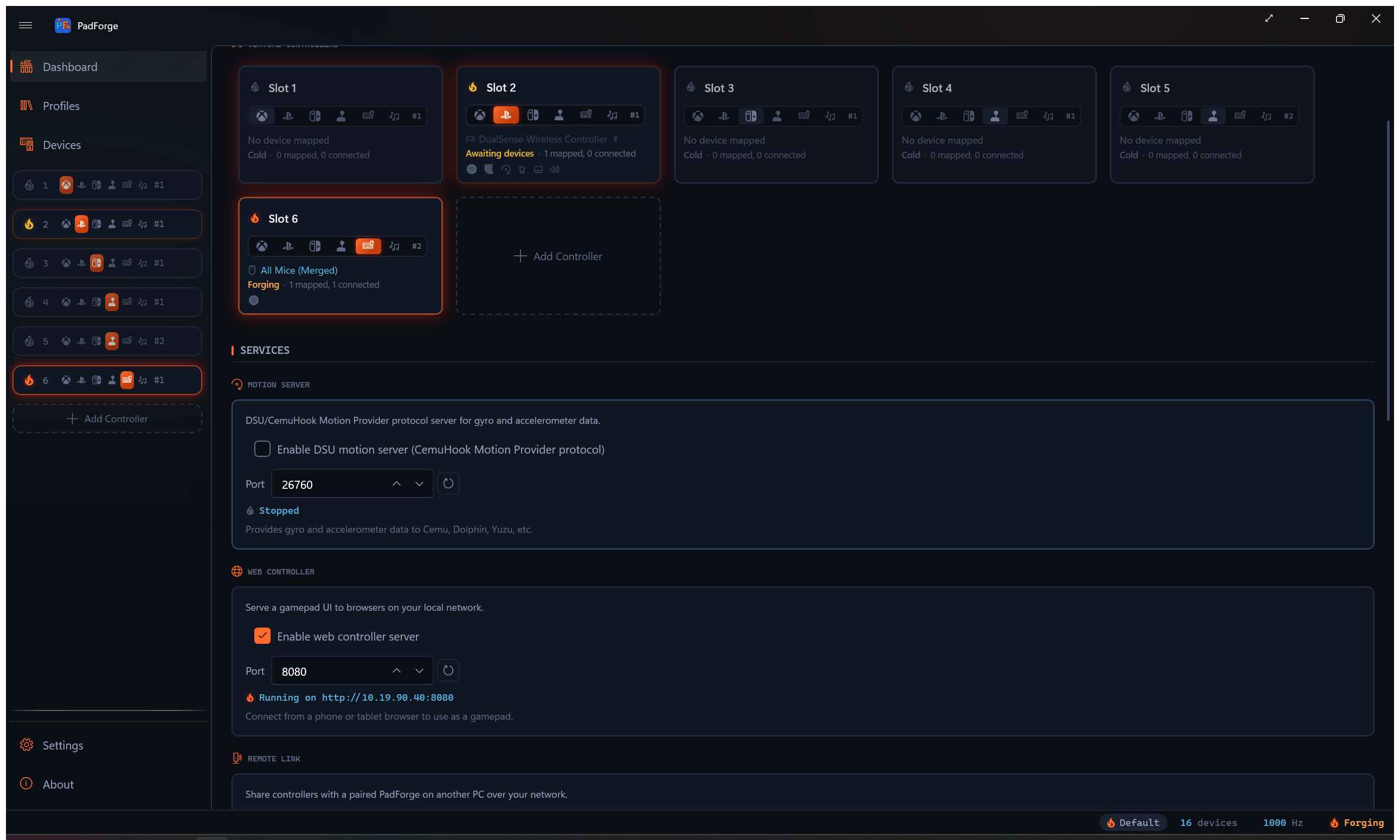Screen dimensions: 1400x840
Task: Toggle flame power icon on Slot 1 card
Action: [x=255, y=87]
